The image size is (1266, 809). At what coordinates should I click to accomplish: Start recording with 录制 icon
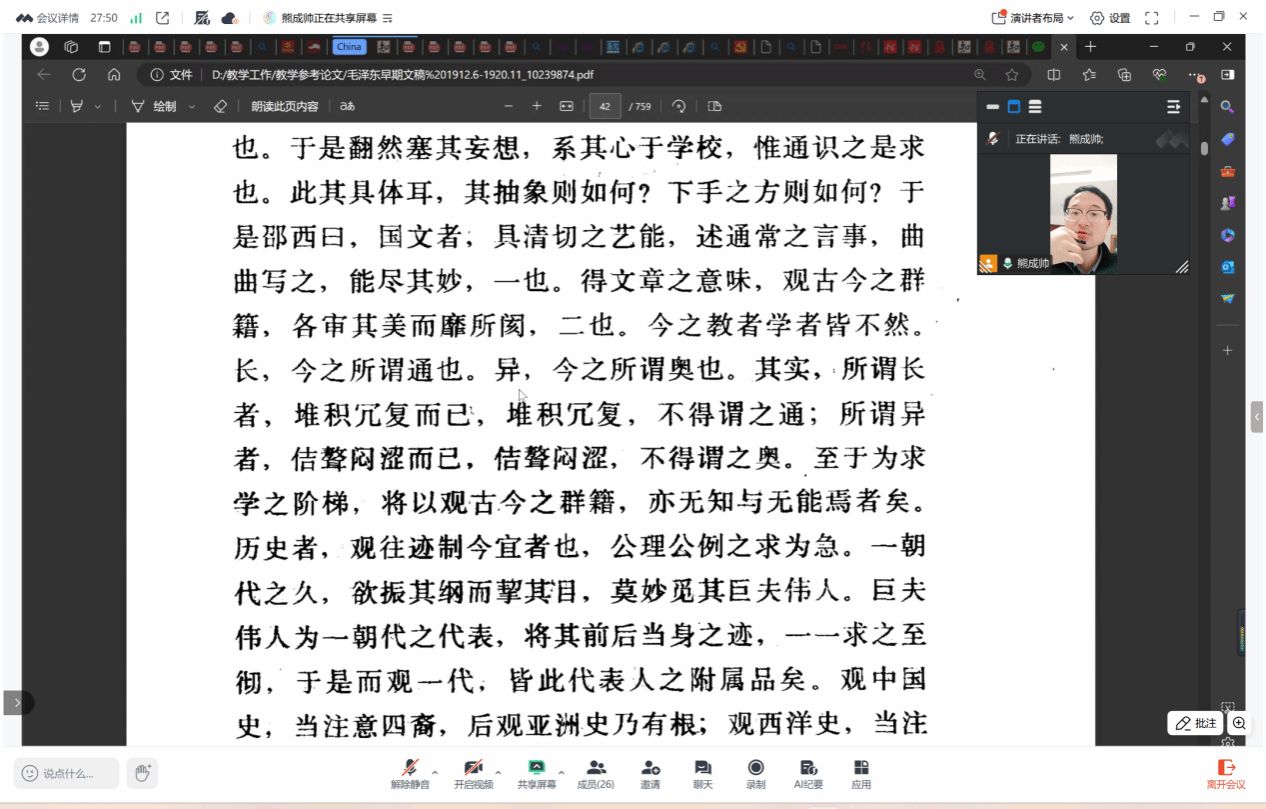pyautogui.click(x=756, y=772)
